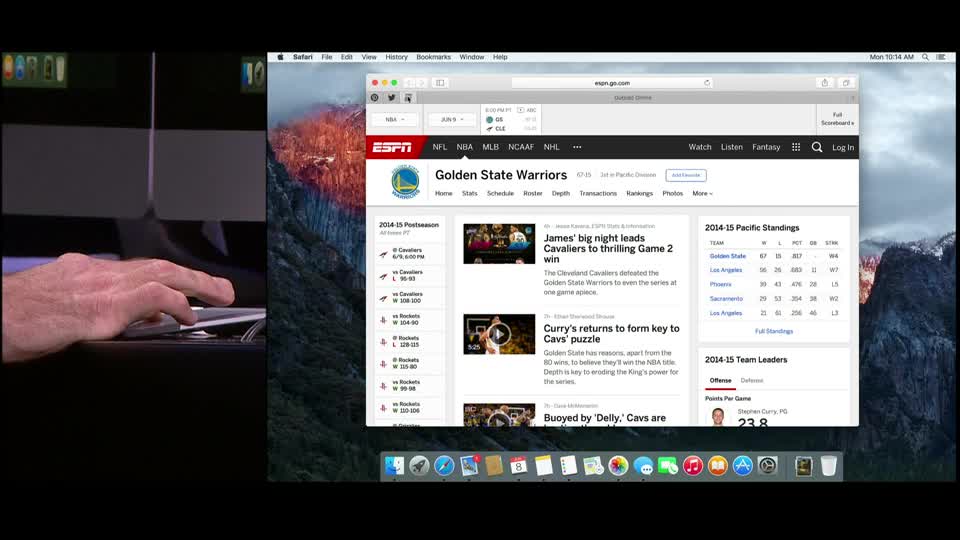Open the James' big night article thumbnail
Image resolution: width=960 pixels, height=540 pixels.
point(498,244)
